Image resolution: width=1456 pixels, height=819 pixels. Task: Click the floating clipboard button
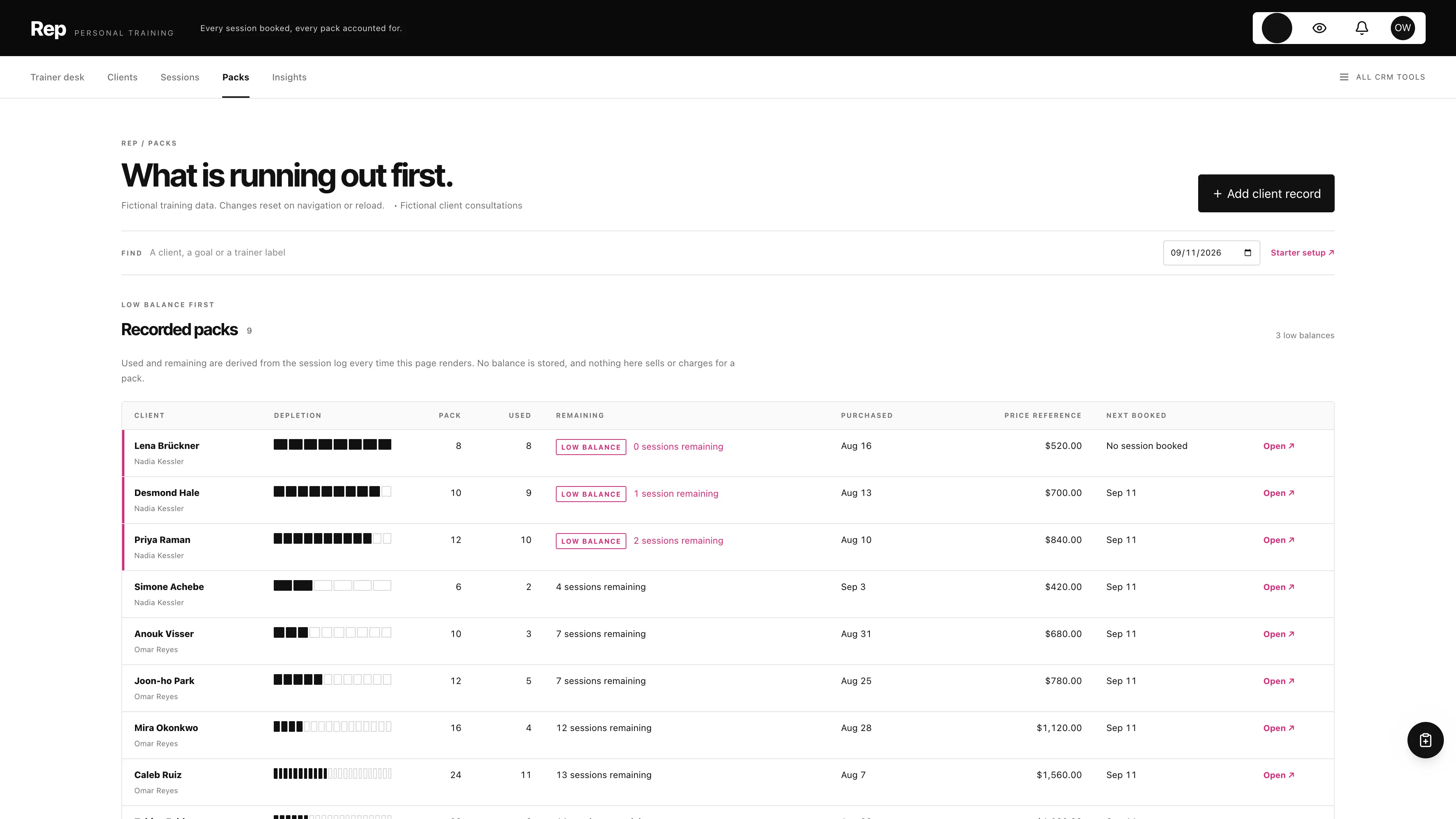(x=1425, y=740)
